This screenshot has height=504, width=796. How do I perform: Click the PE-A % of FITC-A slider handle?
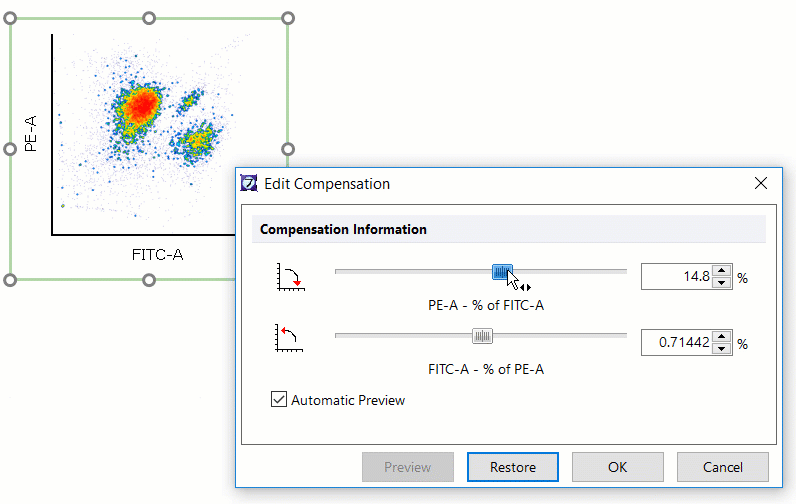502,271
